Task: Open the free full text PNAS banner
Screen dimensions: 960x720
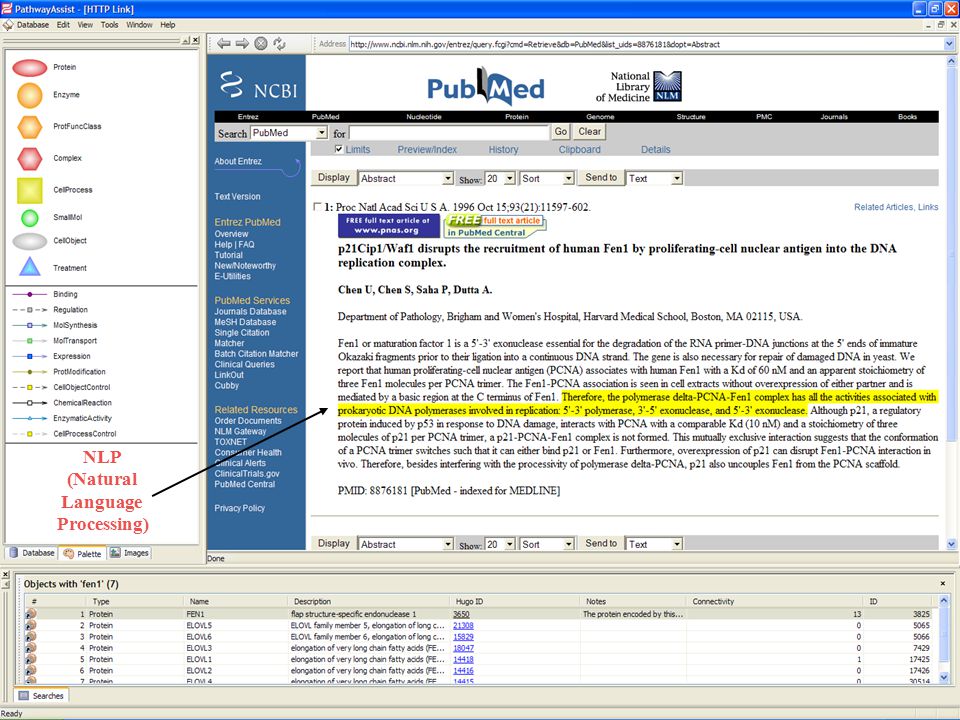Action: coord(388,225)
